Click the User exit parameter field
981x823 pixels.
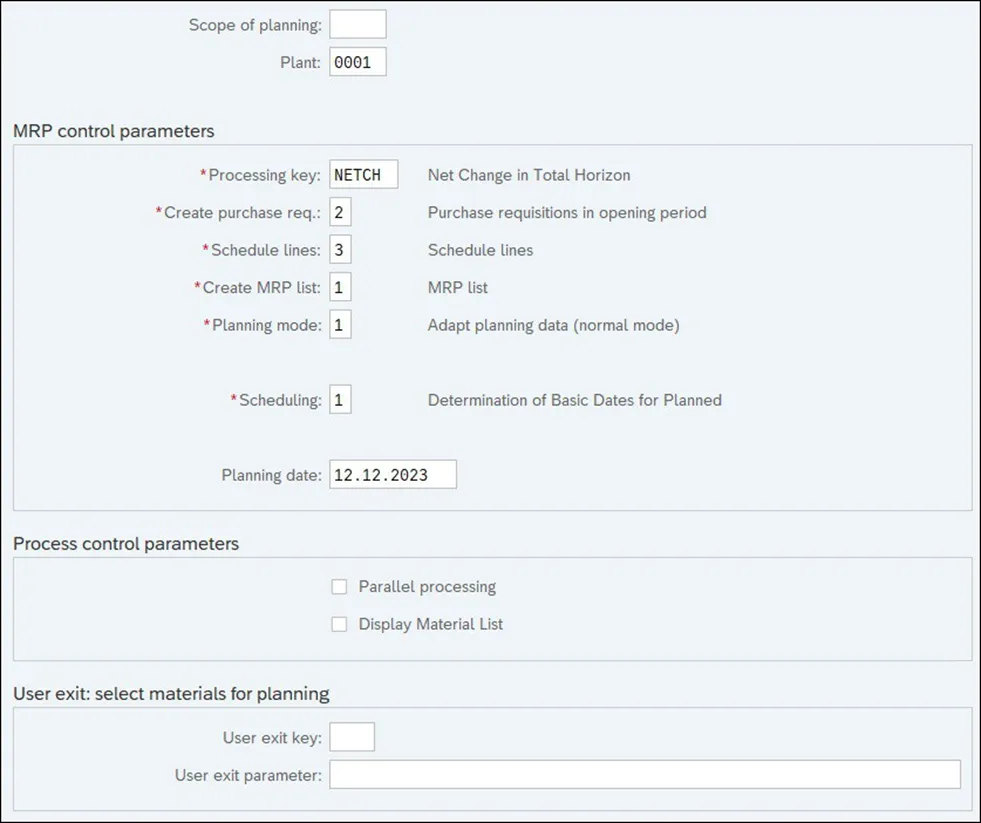tap(644, 775)
